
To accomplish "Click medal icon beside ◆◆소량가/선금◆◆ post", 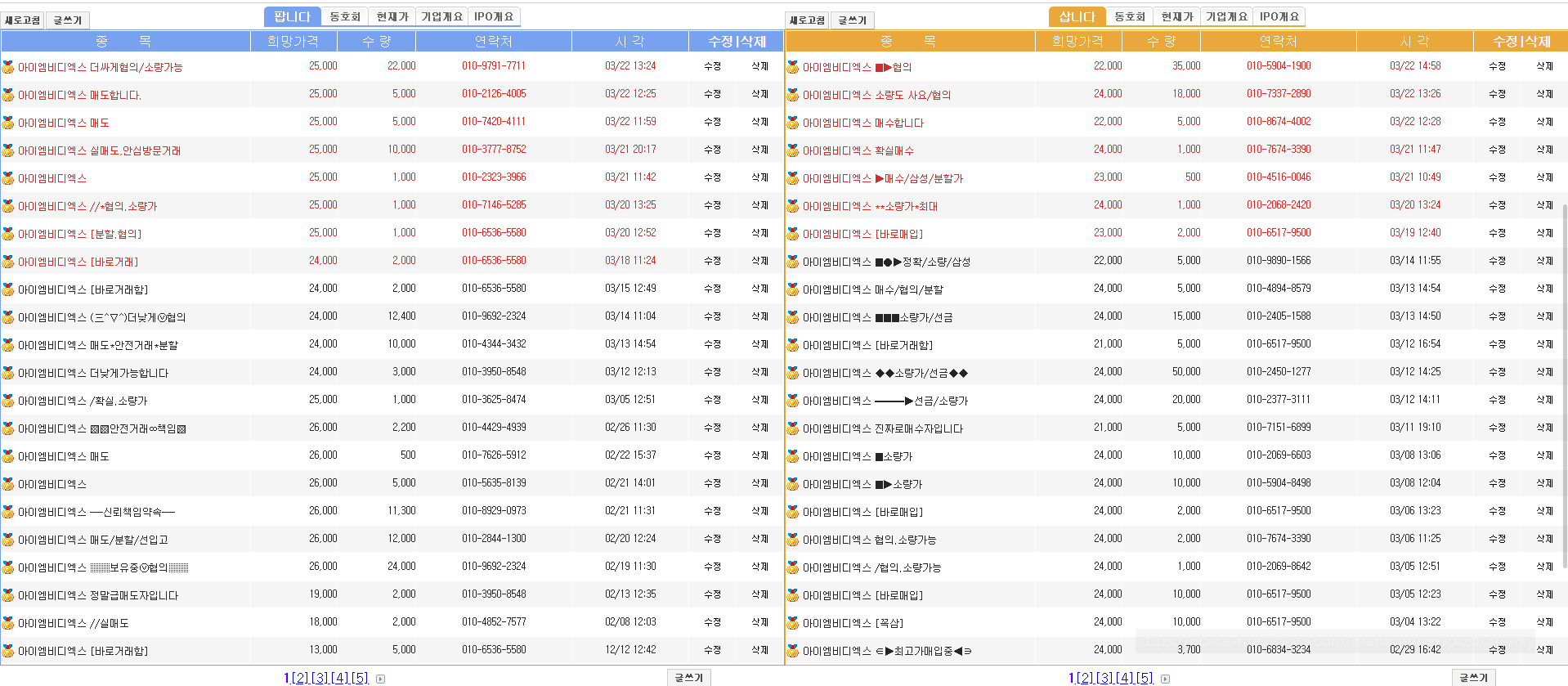I will [x=793, y=373].
